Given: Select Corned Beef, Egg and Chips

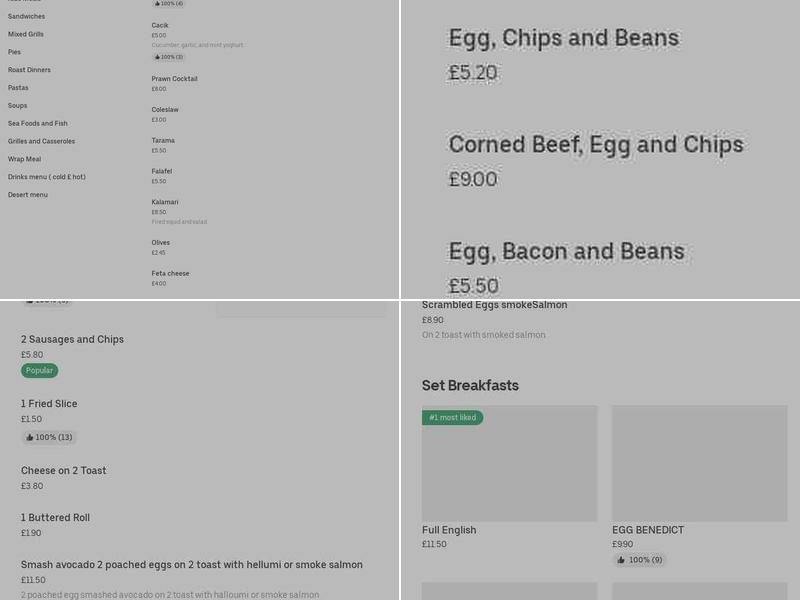Looking at the screenshot, I should click(x=595, y=145).
